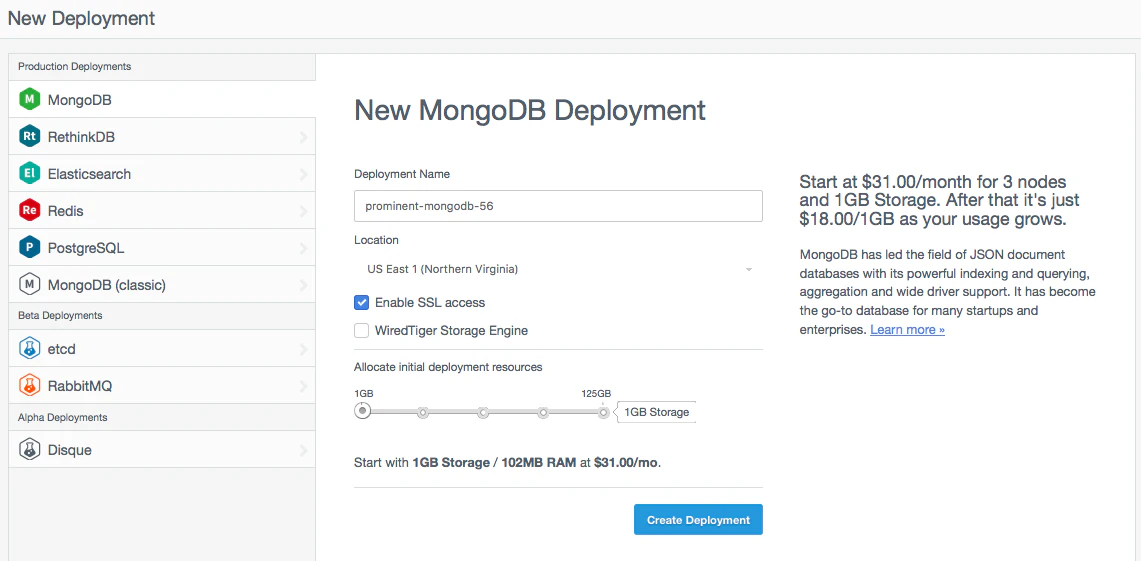Click the Create Deployment button
Screen dimensions: 1141x561
click(698, 520)
